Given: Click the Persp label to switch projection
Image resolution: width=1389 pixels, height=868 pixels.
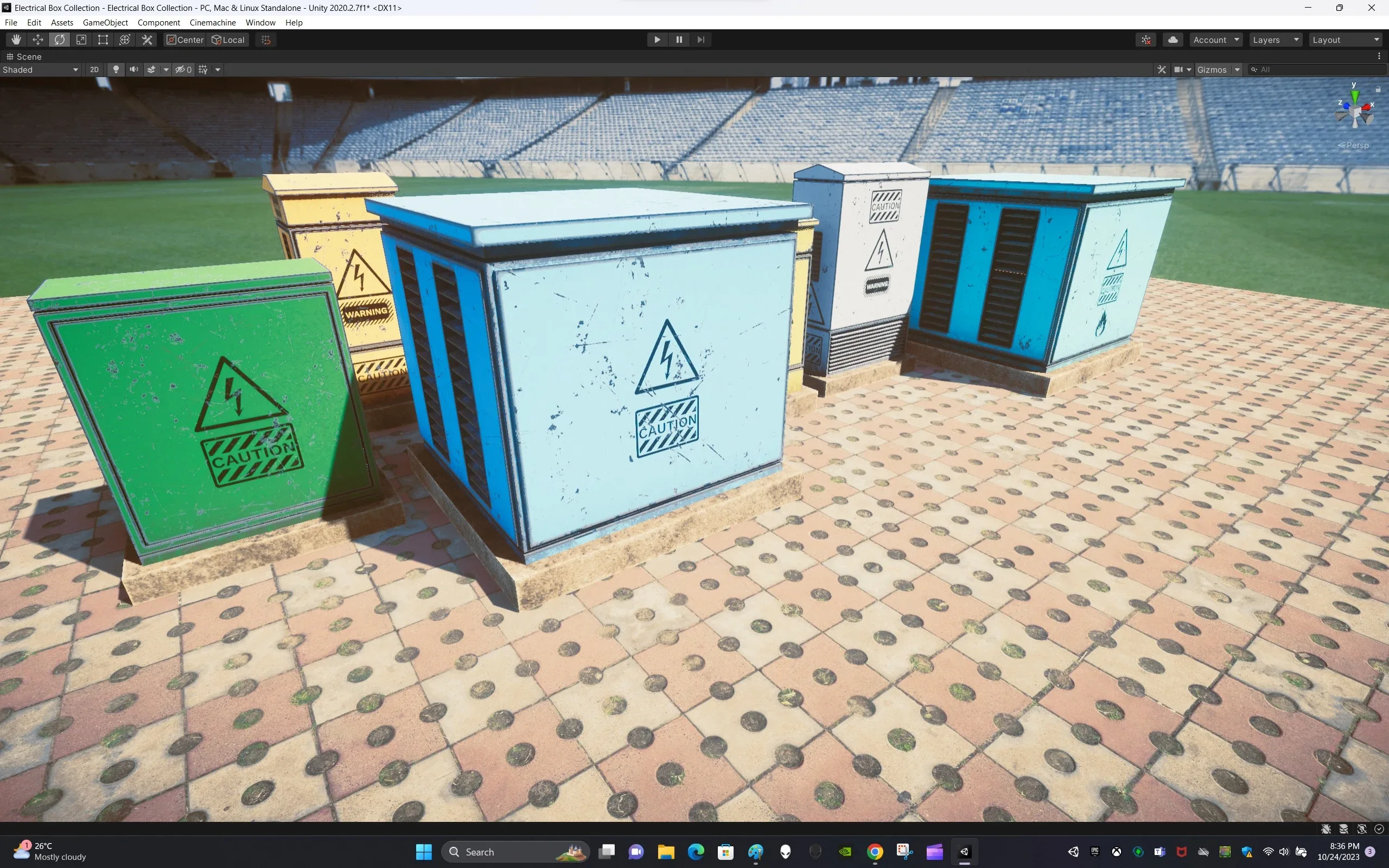Looking at the screenshot, I should pyautogui.click(x=1353, y=145).
